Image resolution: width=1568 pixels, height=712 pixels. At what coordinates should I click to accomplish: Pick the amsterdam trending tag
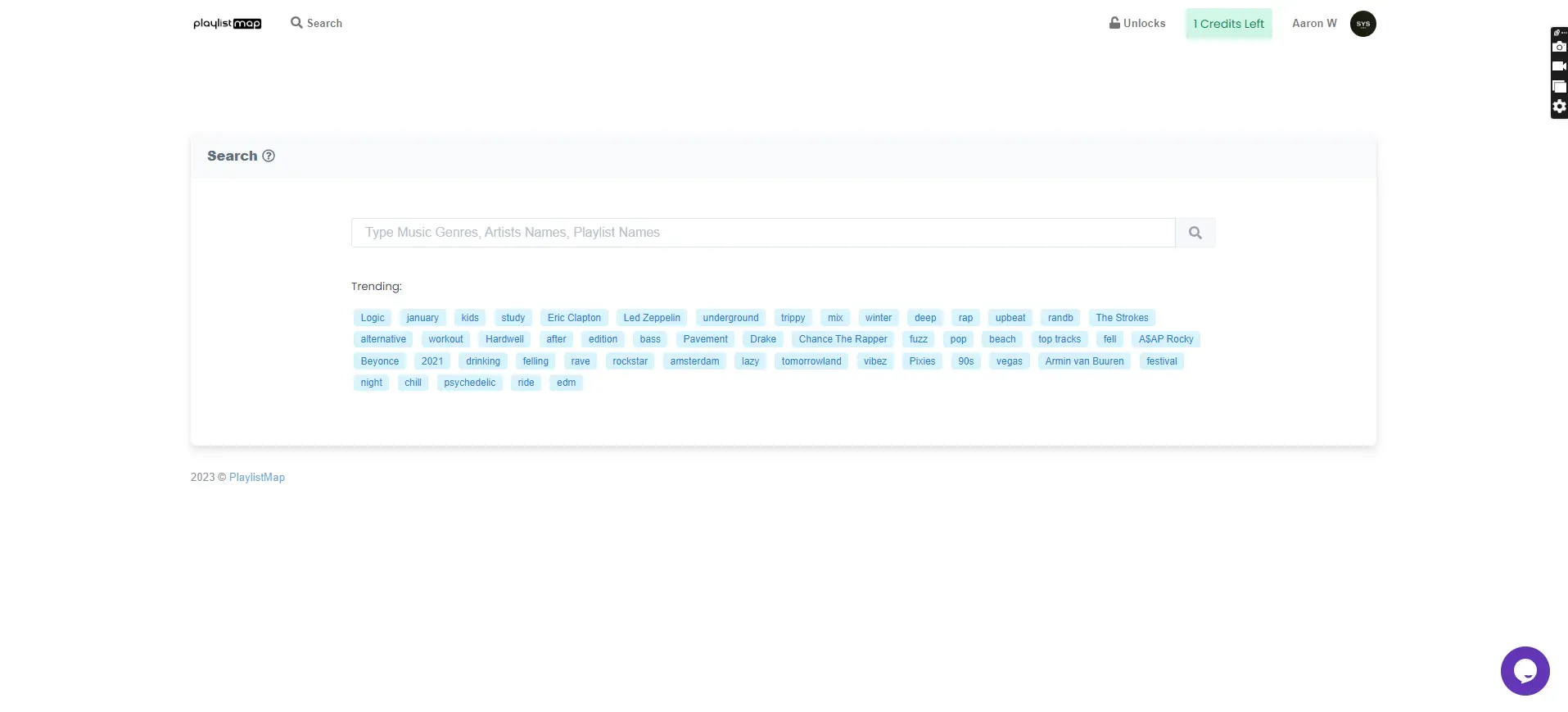click(694, 361)
